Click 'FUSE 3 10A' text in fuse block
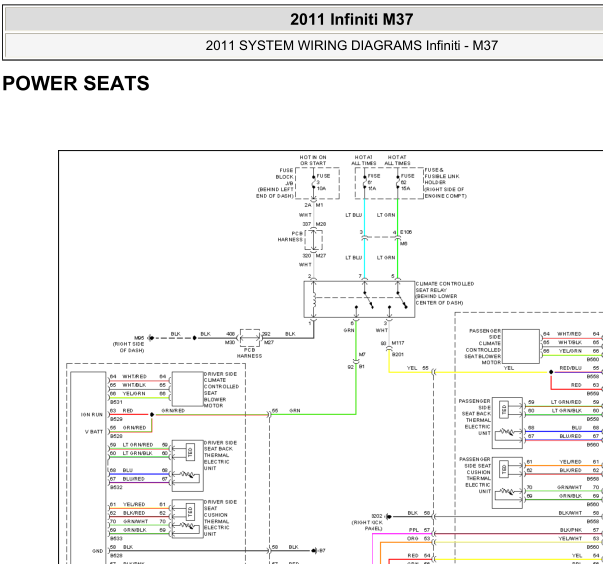This screenshot has height=564, width=603. pos(323,182)
